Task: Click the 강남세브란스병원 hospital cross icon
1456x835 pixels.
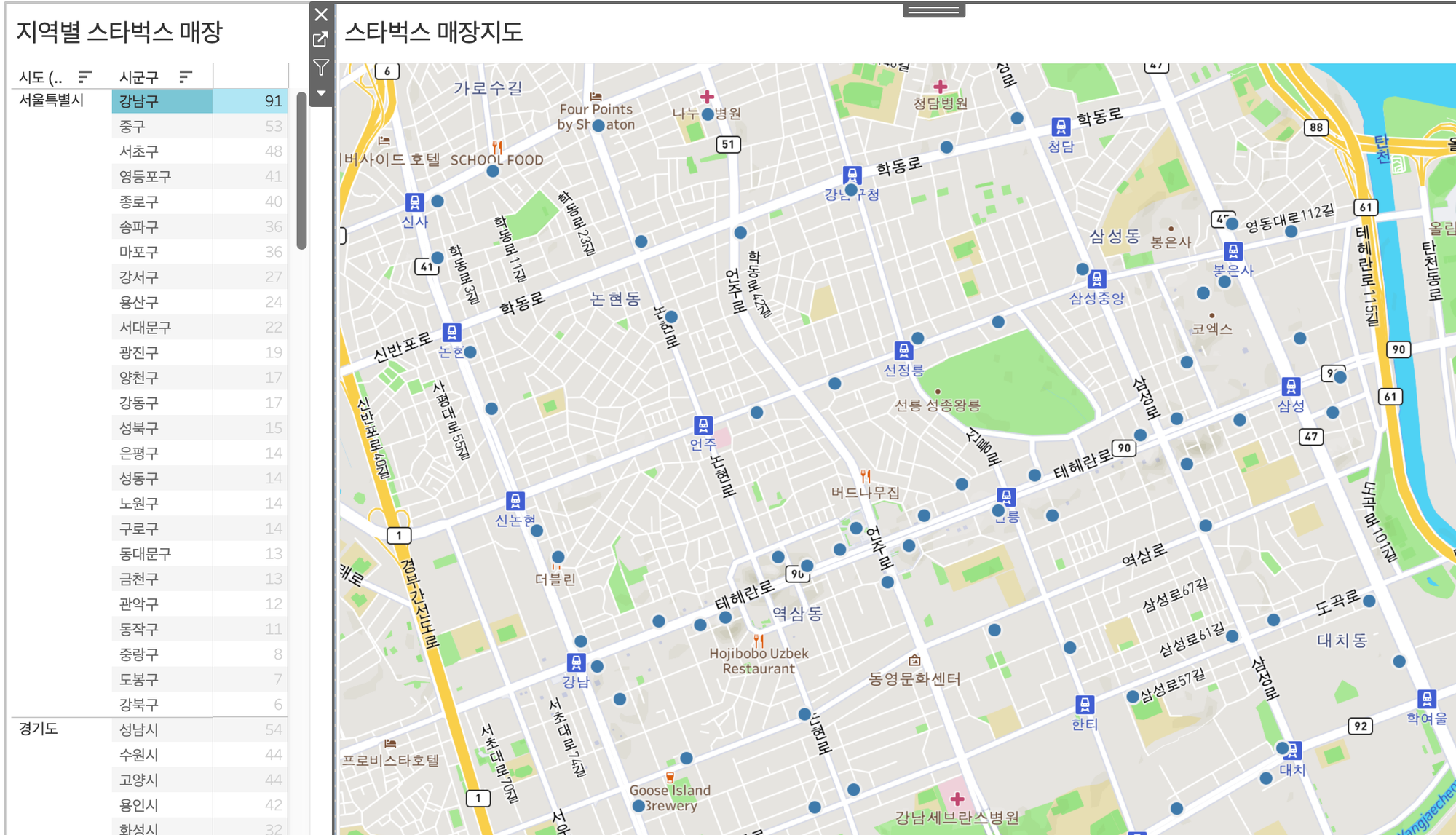Action: pos(957,799)
